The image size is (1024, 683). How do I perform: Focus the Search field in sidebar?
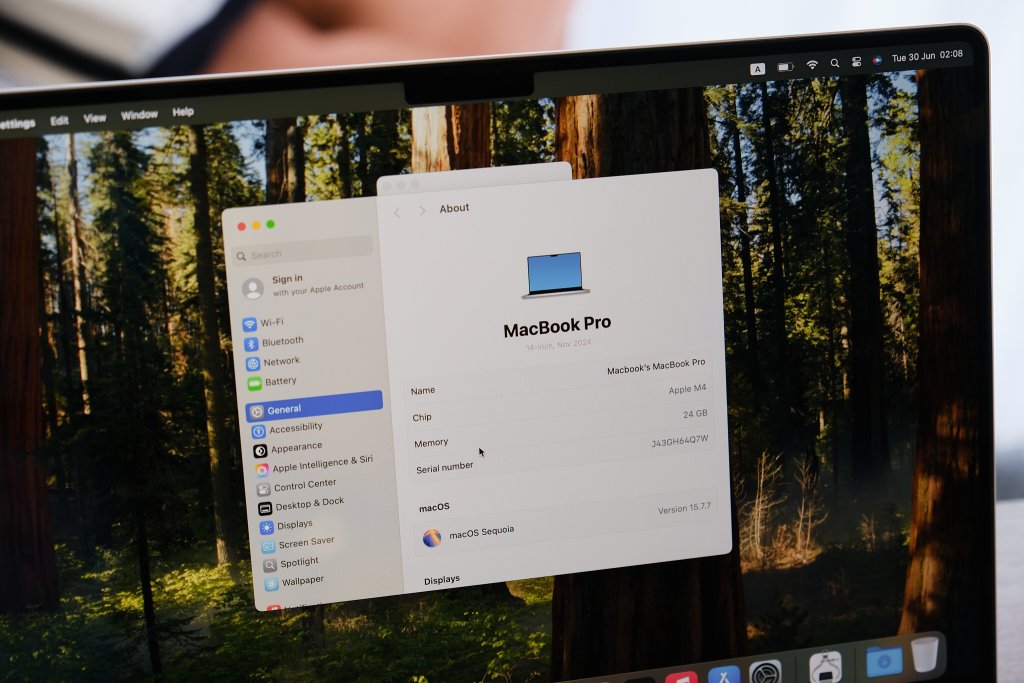pyautogui.click(x=304, y=251)
